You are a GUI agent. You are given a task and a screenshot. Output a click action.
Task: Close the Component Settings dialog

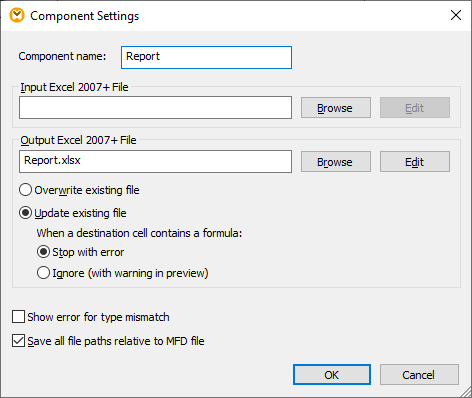tap(456, 15)
